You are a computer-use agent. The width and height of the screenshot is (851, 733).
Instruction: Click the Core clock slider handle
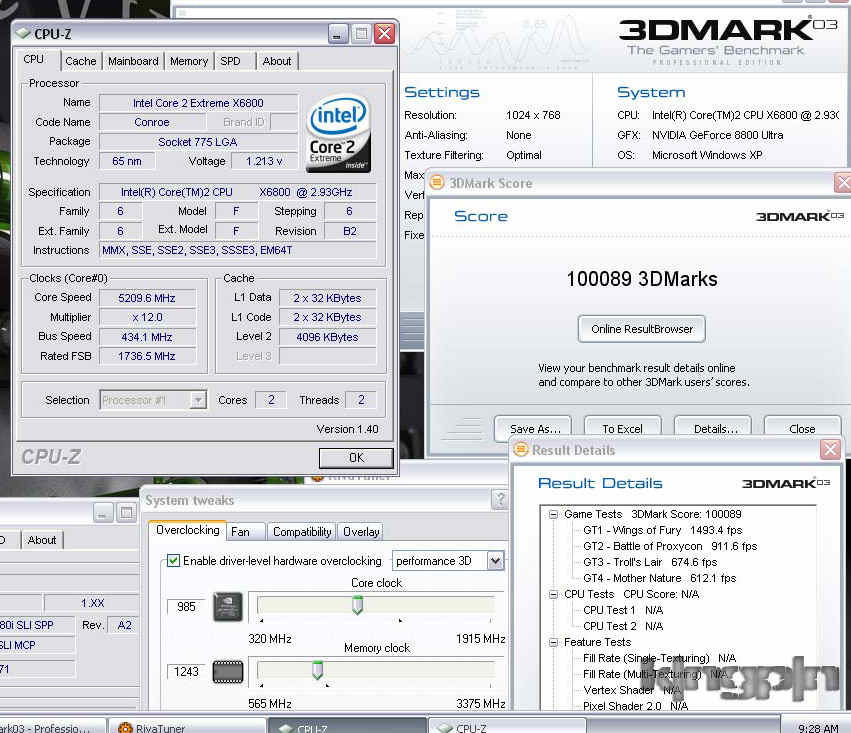(x=357, y=606)
